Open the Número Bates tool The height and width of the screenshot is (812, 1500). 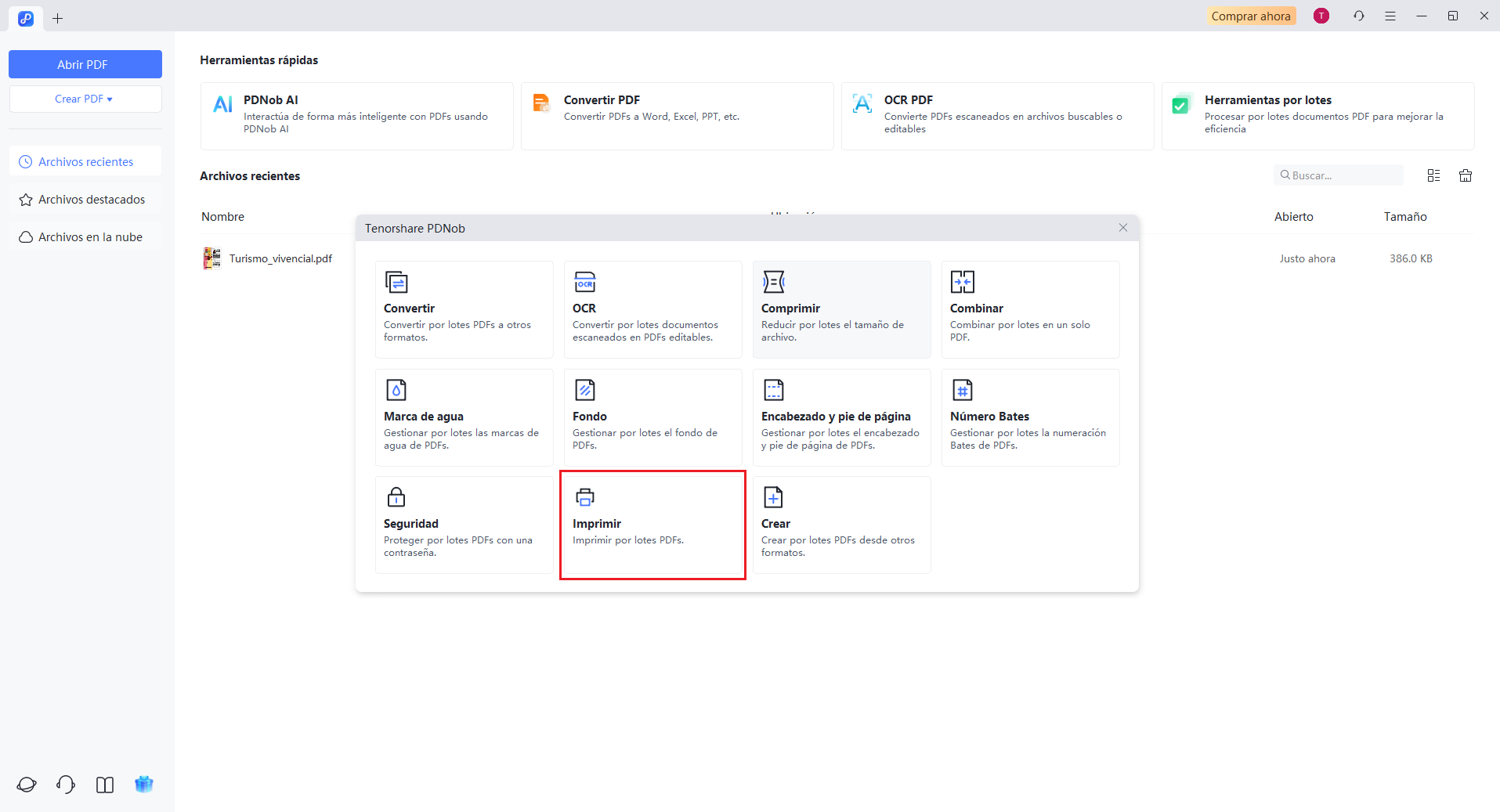[1030, 417]
